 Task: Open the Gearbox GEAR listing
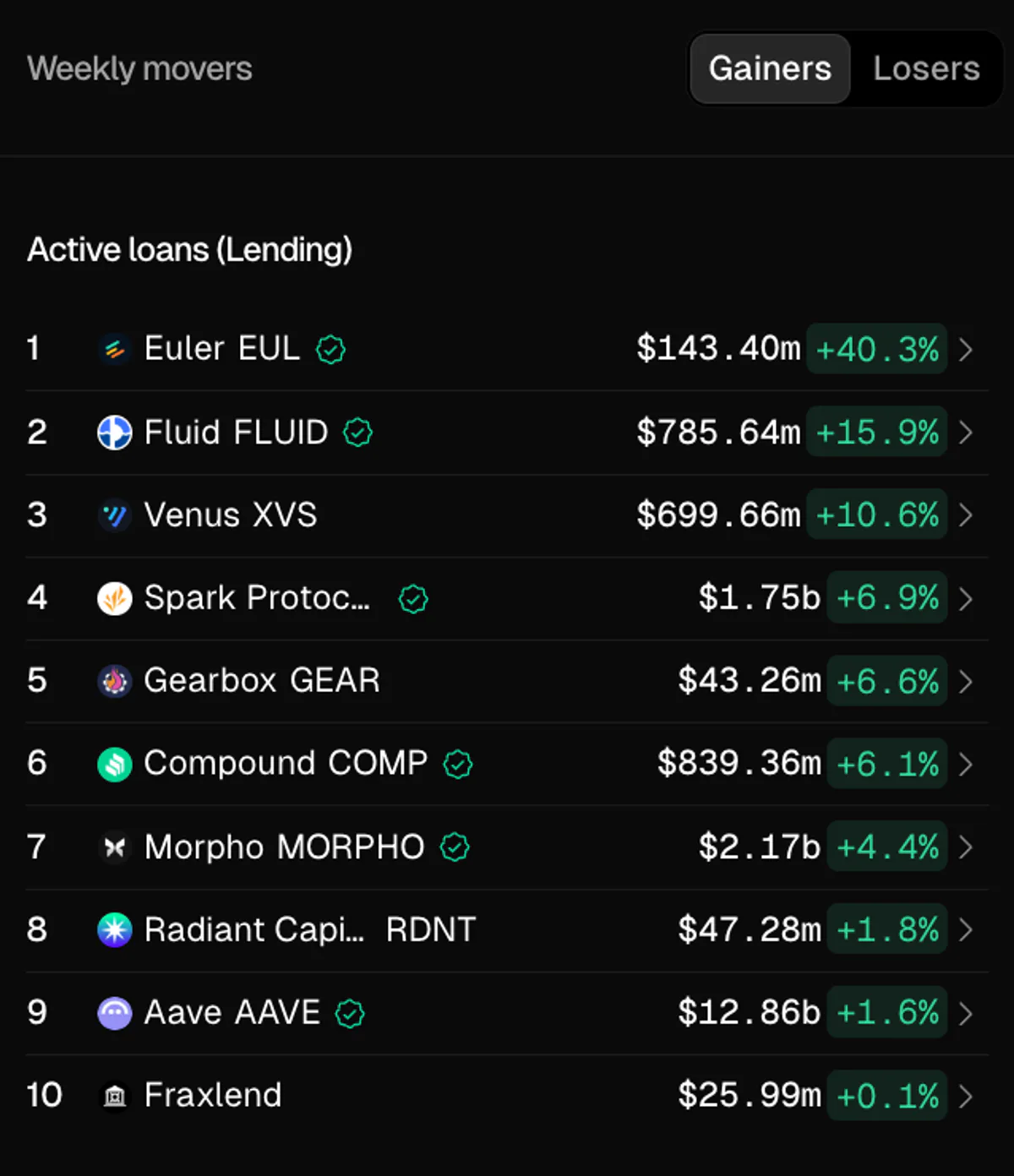(x=507, y=681)
